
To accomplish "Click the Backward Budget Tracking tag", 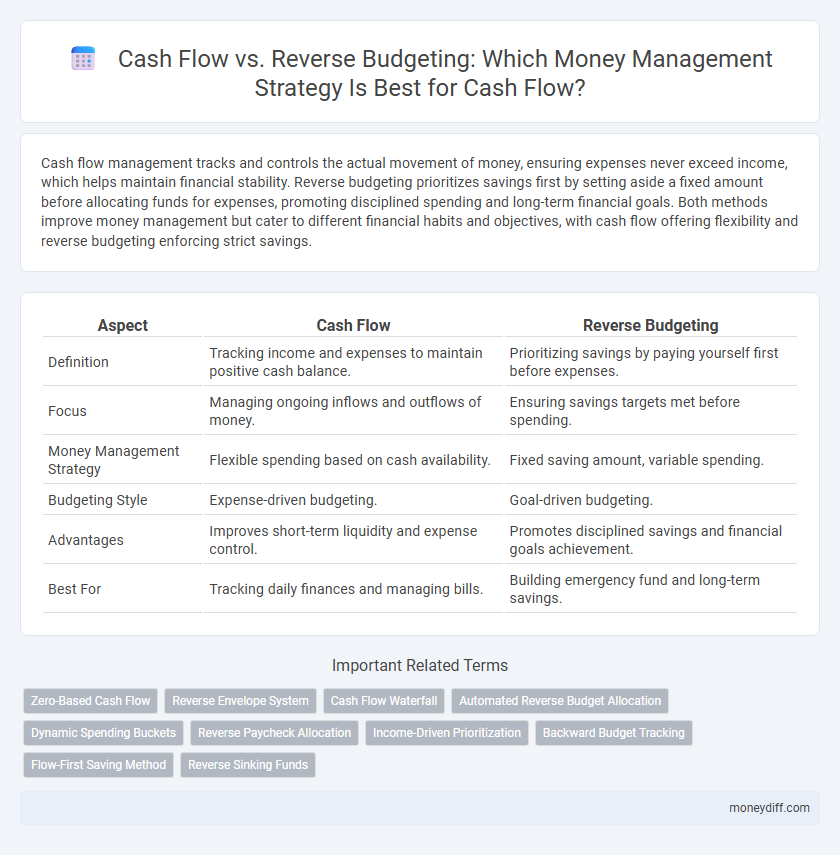I will tap(614, 733).
